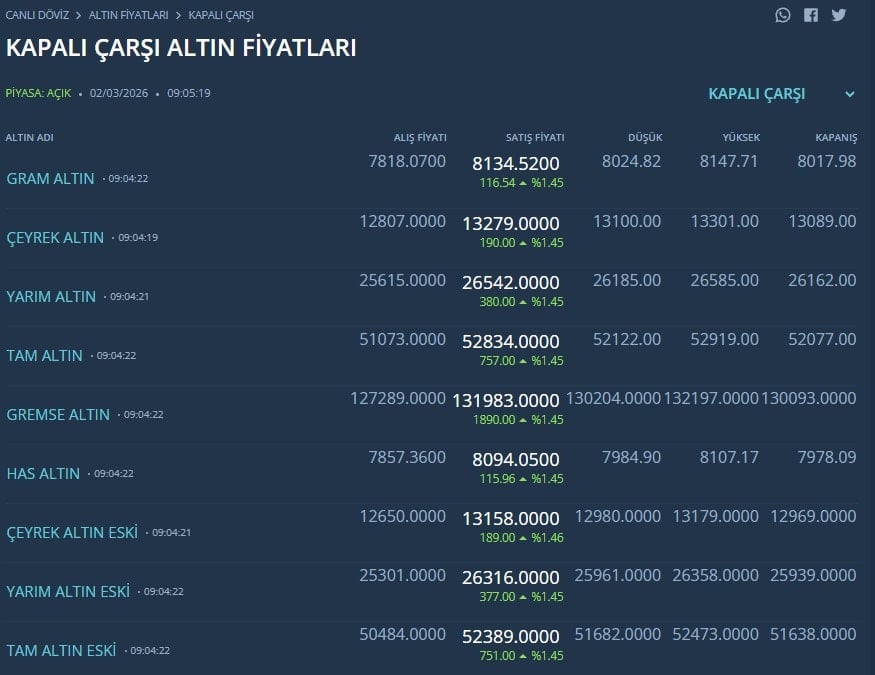View Tam Altın Eski details
The width and height of the screenshot is (875, 675).
point(61,650)
